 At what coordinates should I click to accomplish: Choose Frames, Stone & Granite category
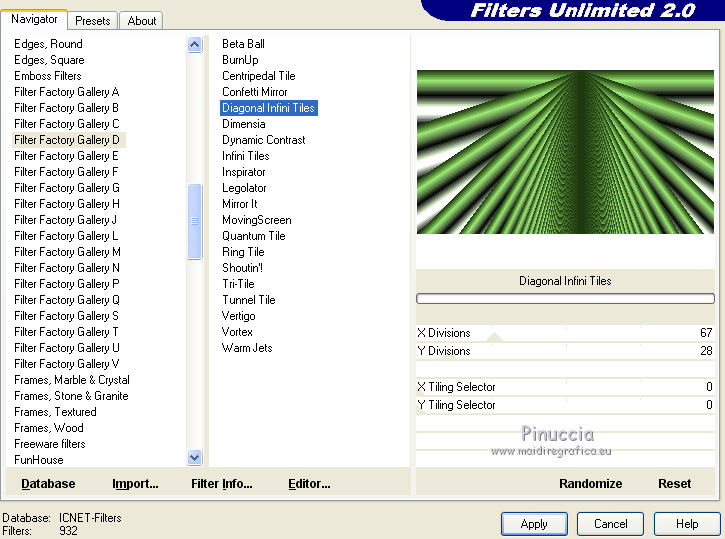pyautogui.click(x=71, y=396)
